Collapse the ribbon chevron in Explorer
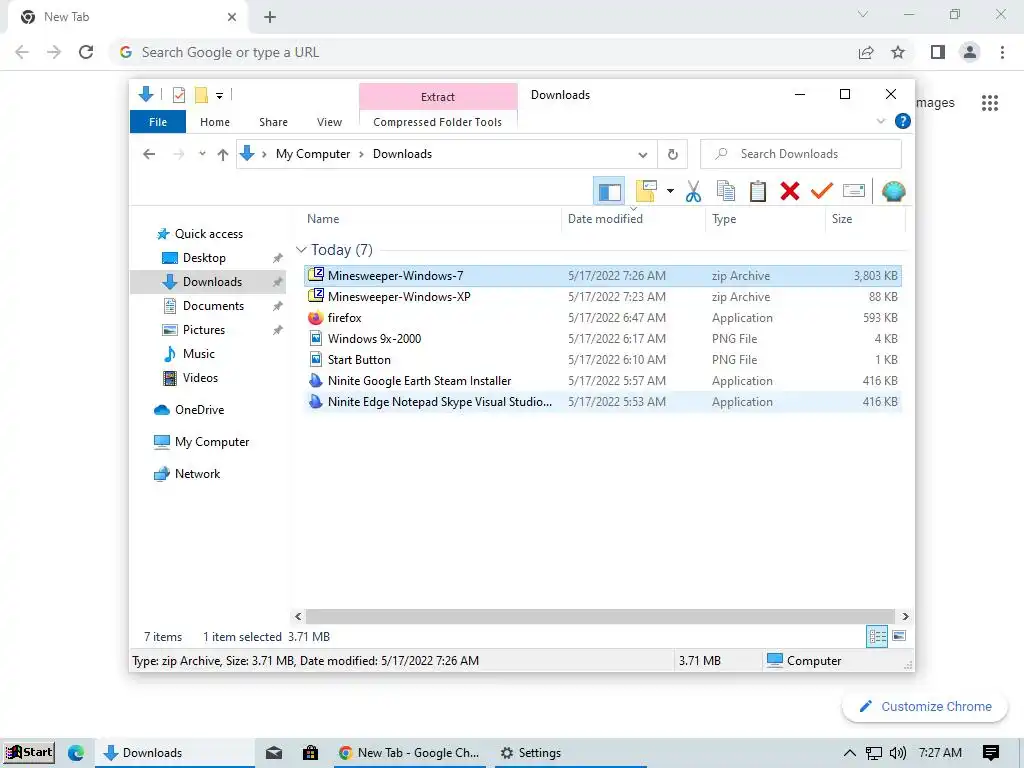This screenshot has width=1024, height=768. (880, 121)
